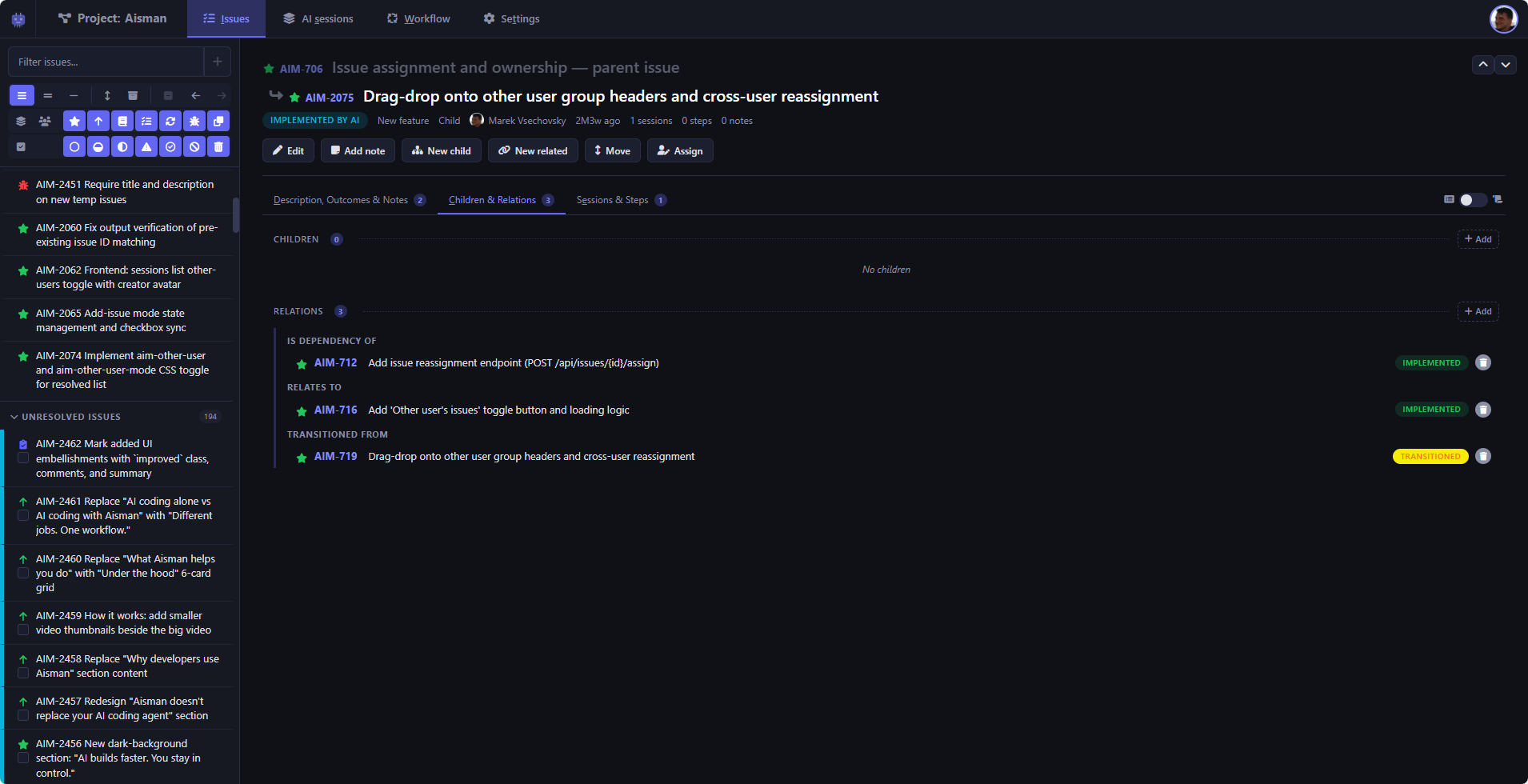Click the vertical sort arrows icon
Screen dimensions: 1528x784
click(x=107, y=96)
